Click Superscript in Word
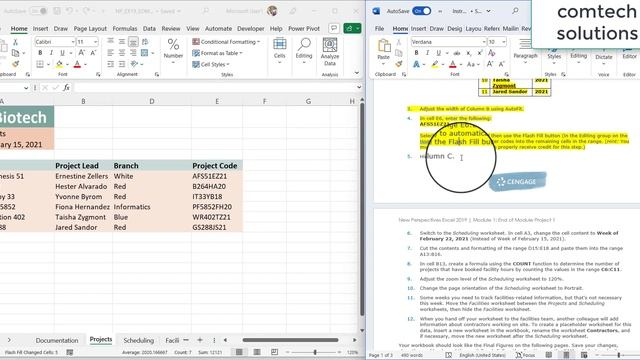 click(480, 53)
